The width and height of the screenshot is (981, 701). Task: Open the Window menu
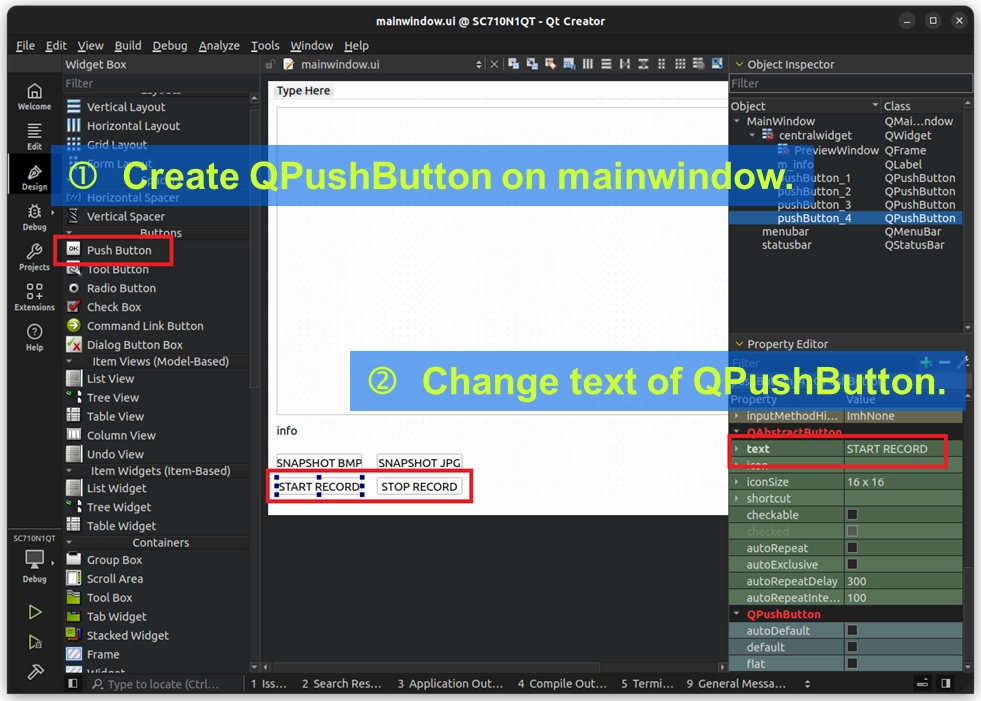(312, 45)
